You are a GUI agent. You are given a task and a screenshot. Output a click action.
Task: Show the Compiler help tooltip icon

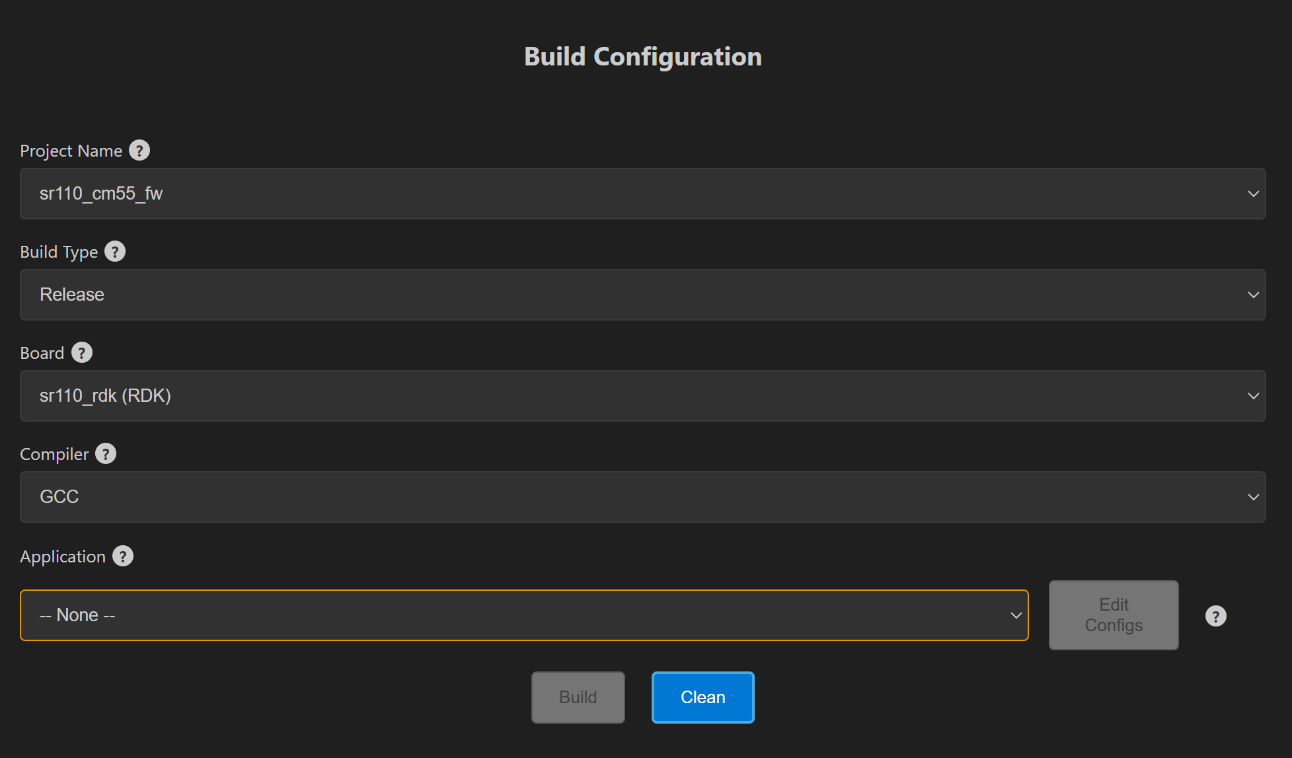point(106,454)
